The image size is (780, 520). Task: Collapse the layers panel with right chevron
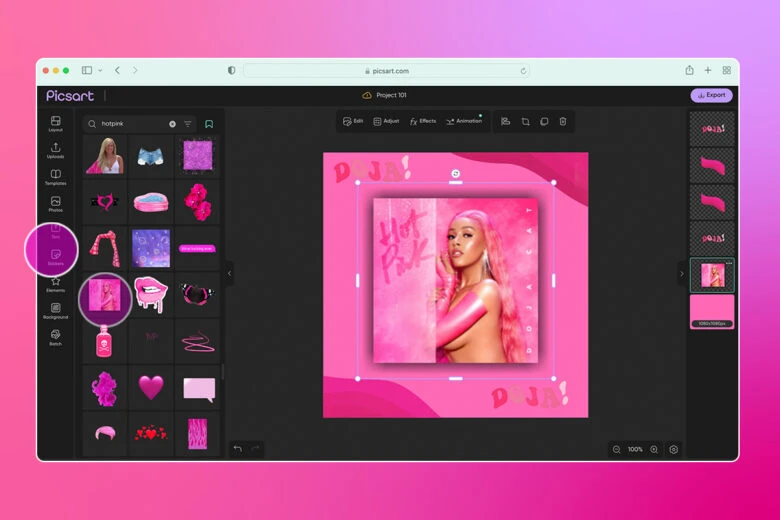point(682,273)
